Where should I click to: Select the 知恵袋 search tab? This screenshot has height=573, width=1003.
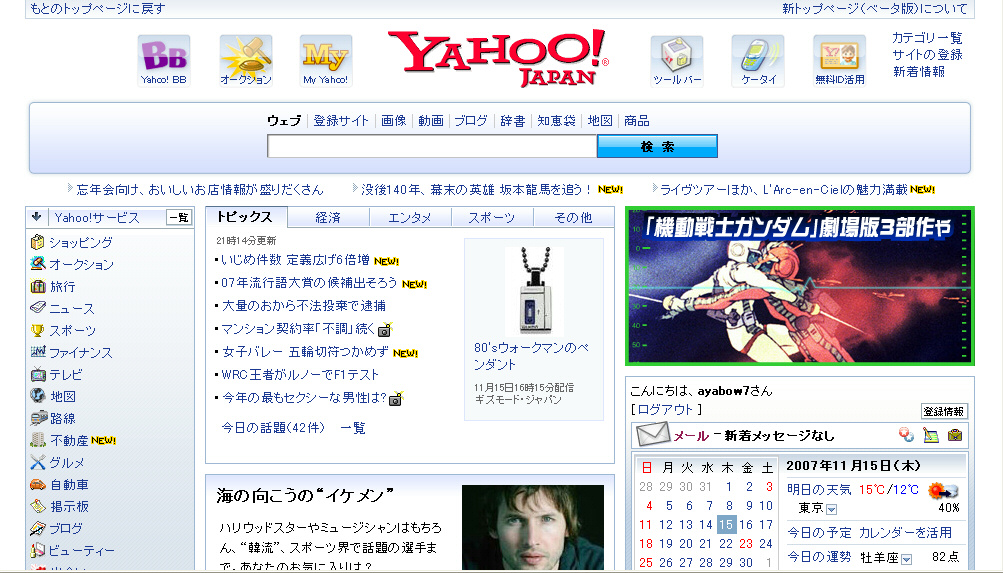click(556, 120)
